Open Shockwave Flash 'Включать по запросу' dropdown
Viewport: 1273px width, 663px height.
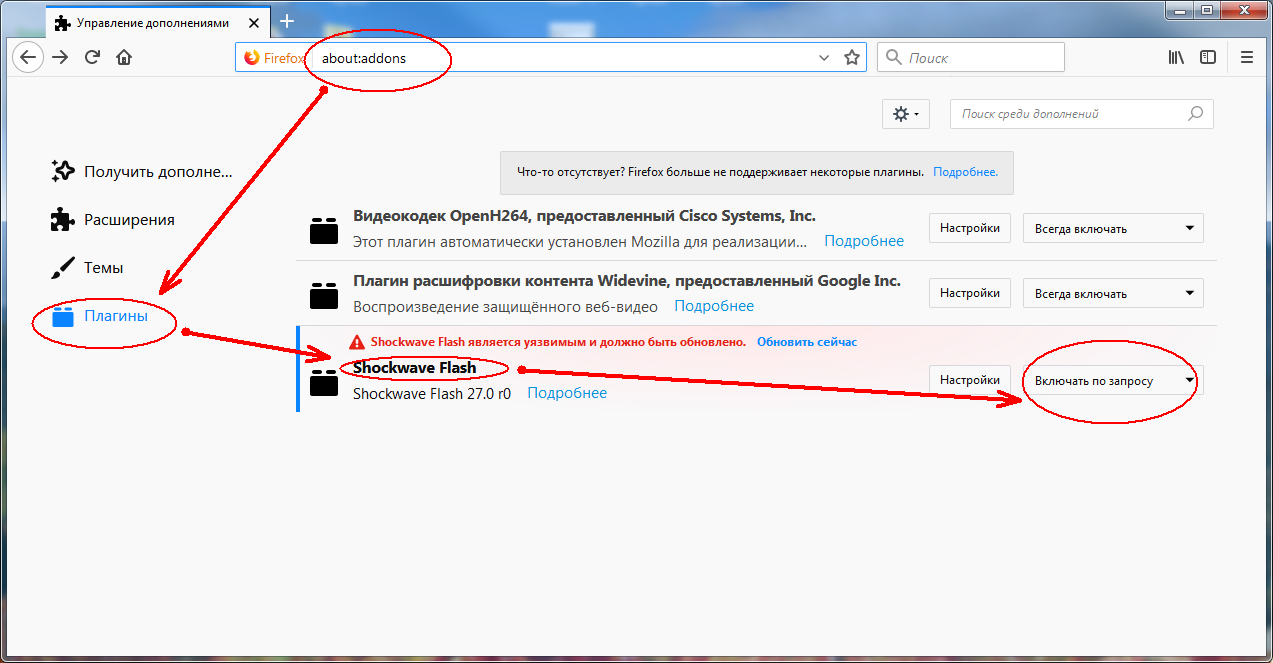coord(1113,381)
